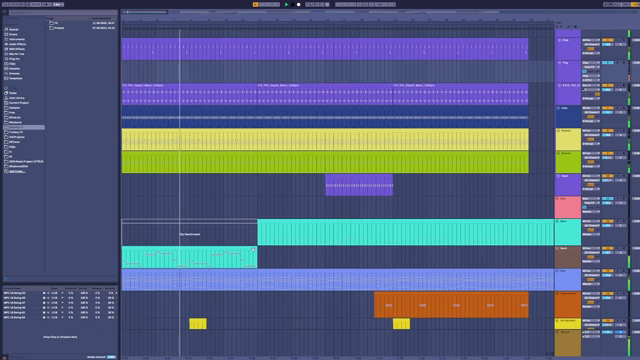Open User Library in browser places

click(16, 98)
